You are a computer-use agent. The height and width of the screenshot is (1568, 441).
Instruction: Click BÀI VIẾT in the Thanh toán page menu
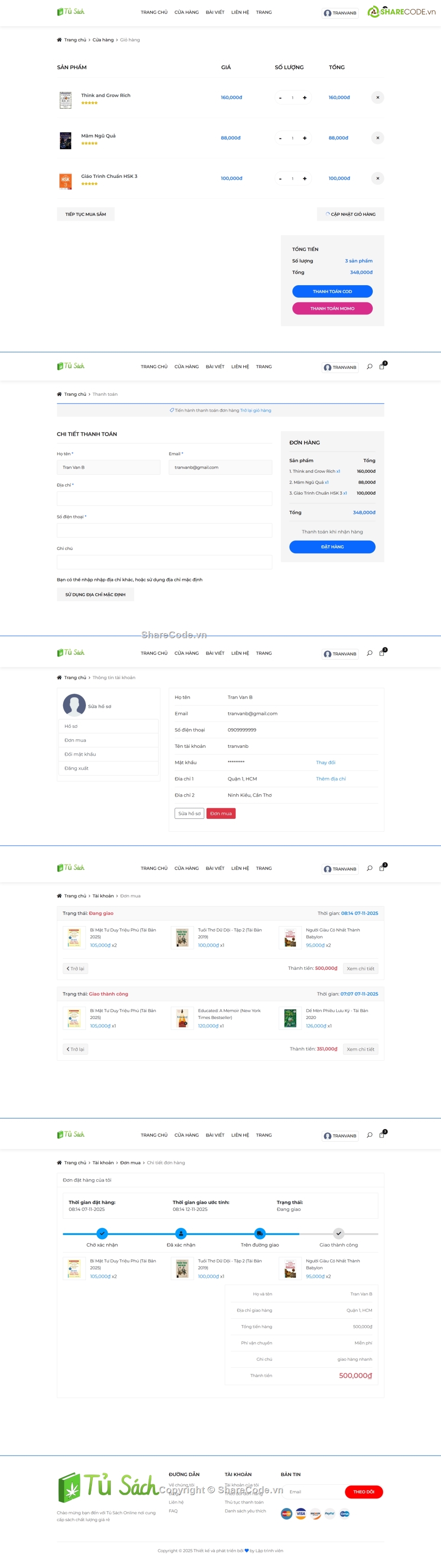click(215, 366)
